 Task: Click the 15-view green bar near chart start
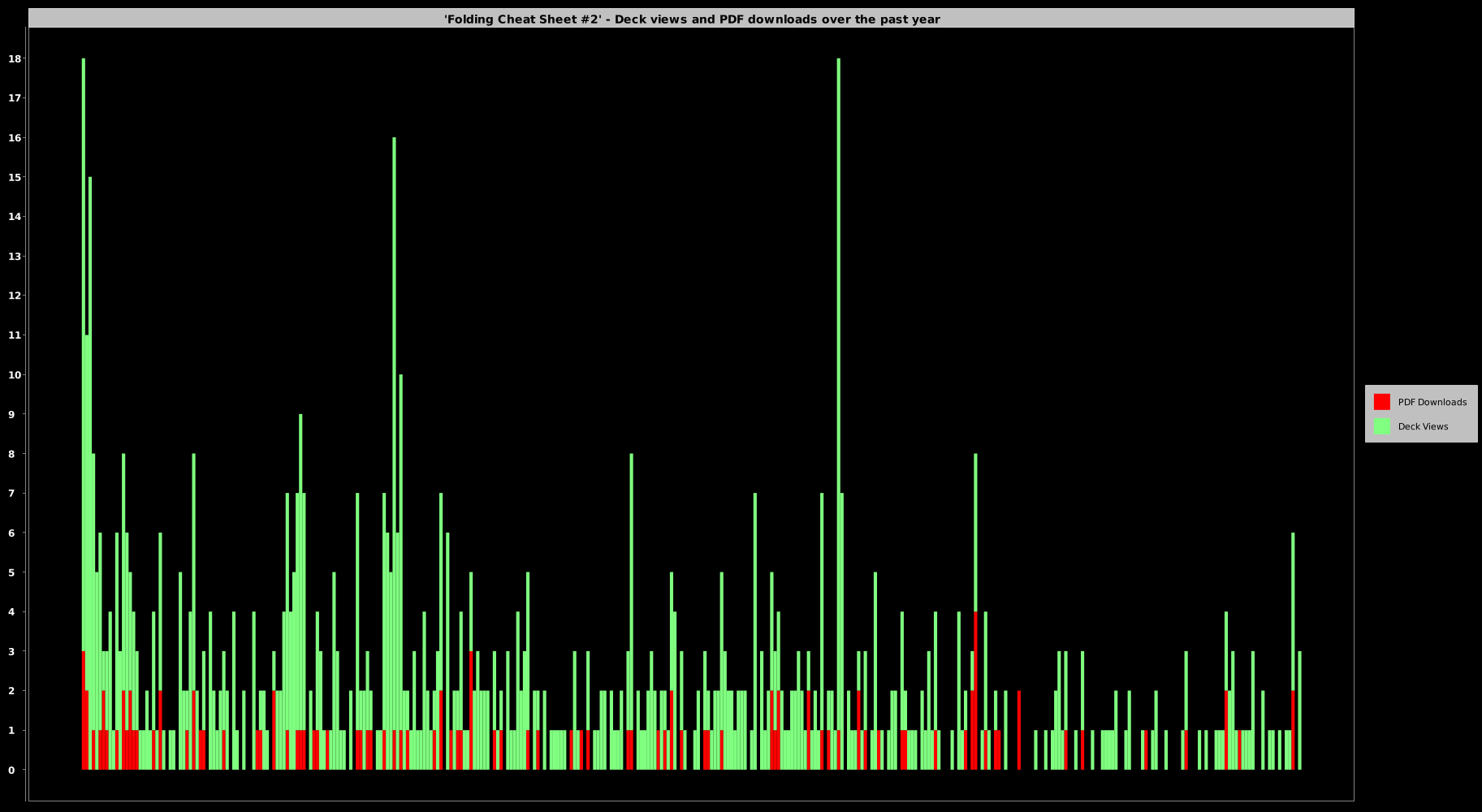90,473
